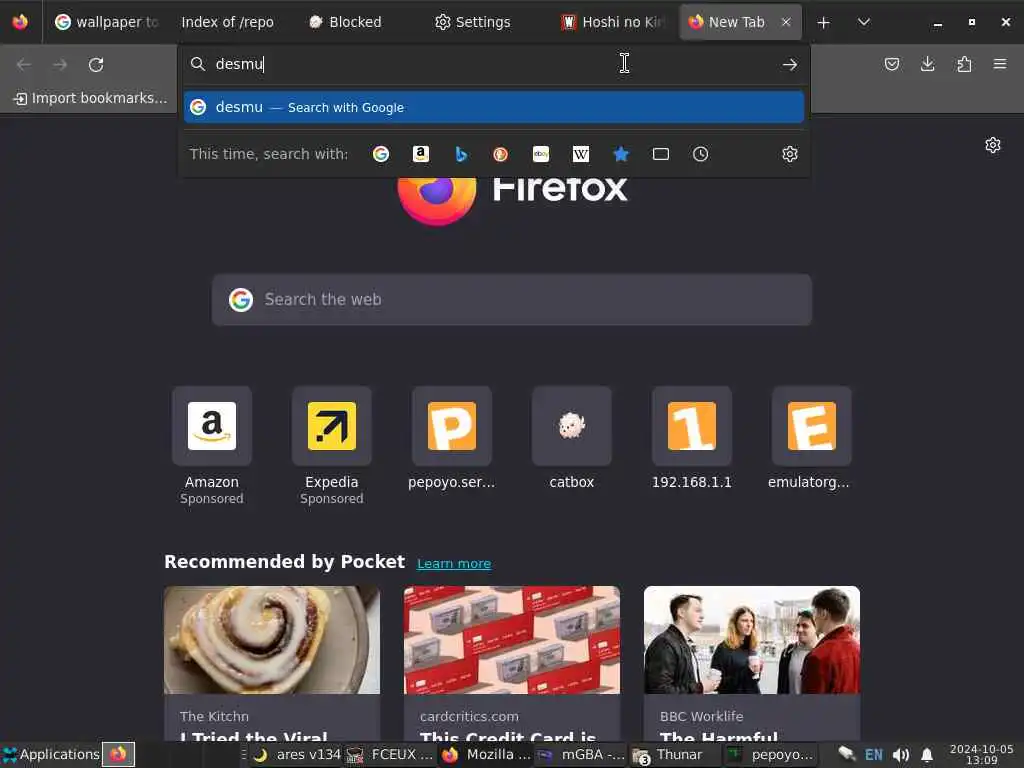Switch to the wallpaper Google tab
The image size is (1024, 768).
click(106, 22)
